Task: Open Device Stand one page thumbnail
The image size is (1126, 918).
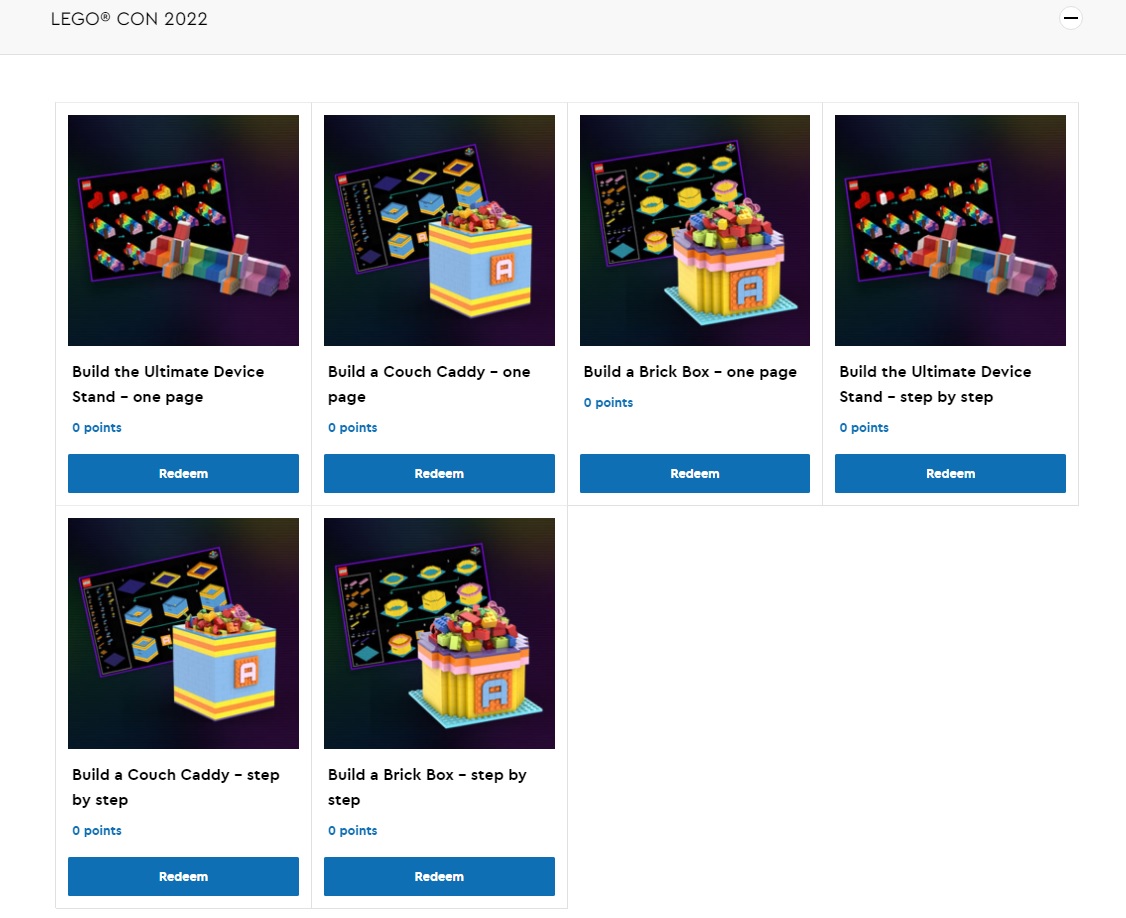Action: coord(183,231)
